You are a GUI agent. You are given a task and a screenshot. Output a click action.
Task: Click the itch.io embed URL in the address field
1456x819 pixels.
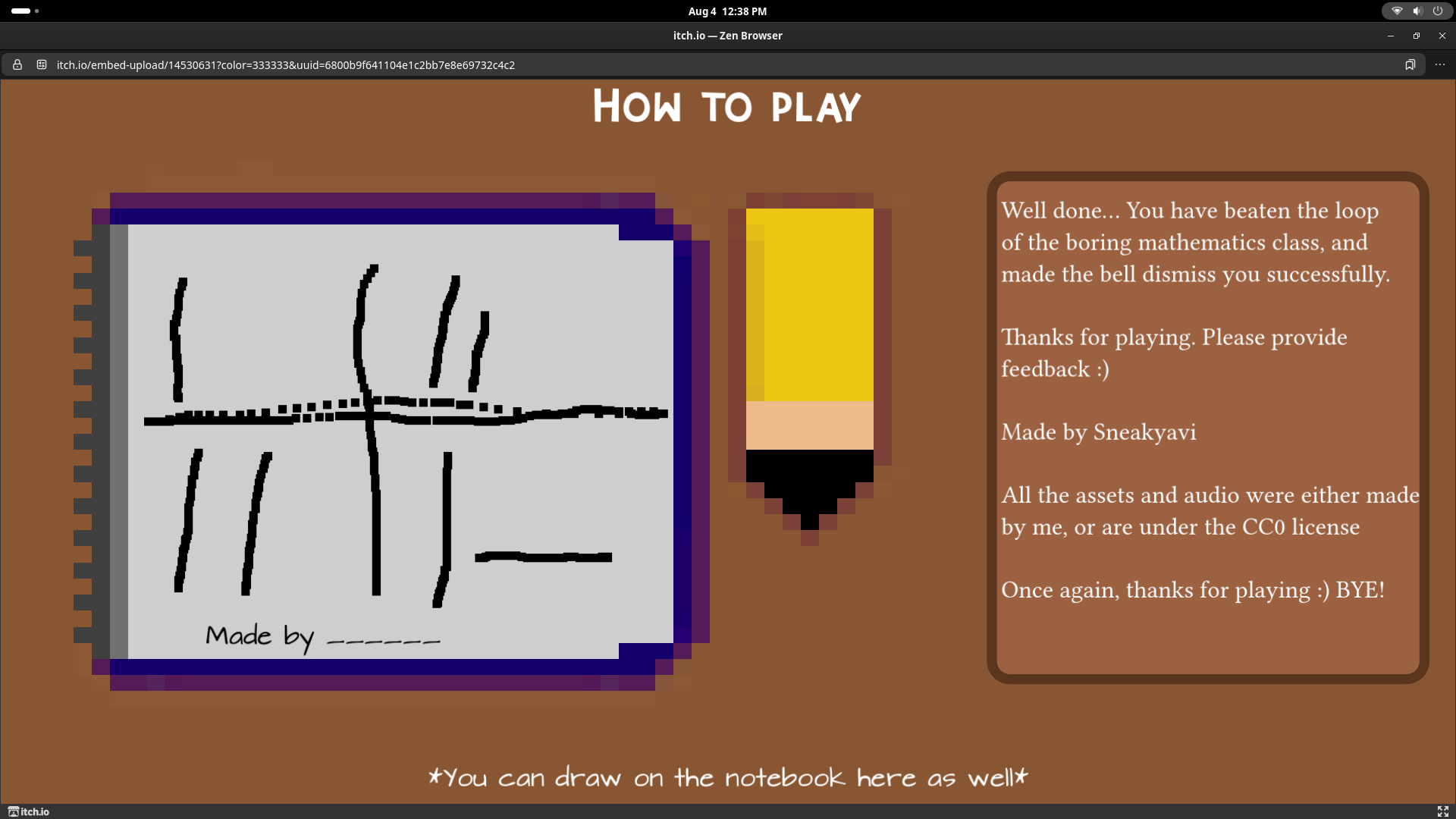coord(286,65)
